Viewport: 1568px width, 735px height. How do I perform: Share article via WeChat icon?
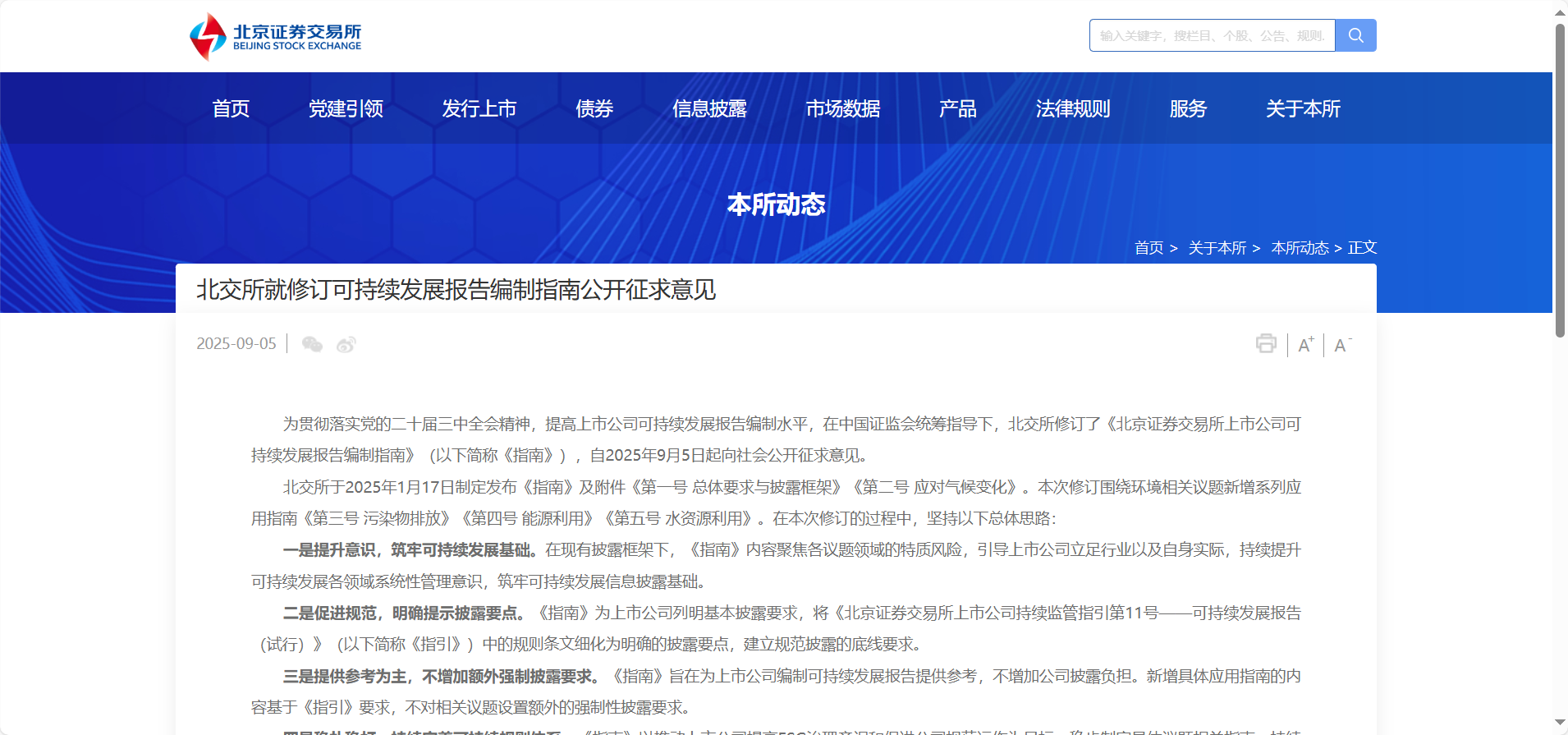(x=312, y=344)
